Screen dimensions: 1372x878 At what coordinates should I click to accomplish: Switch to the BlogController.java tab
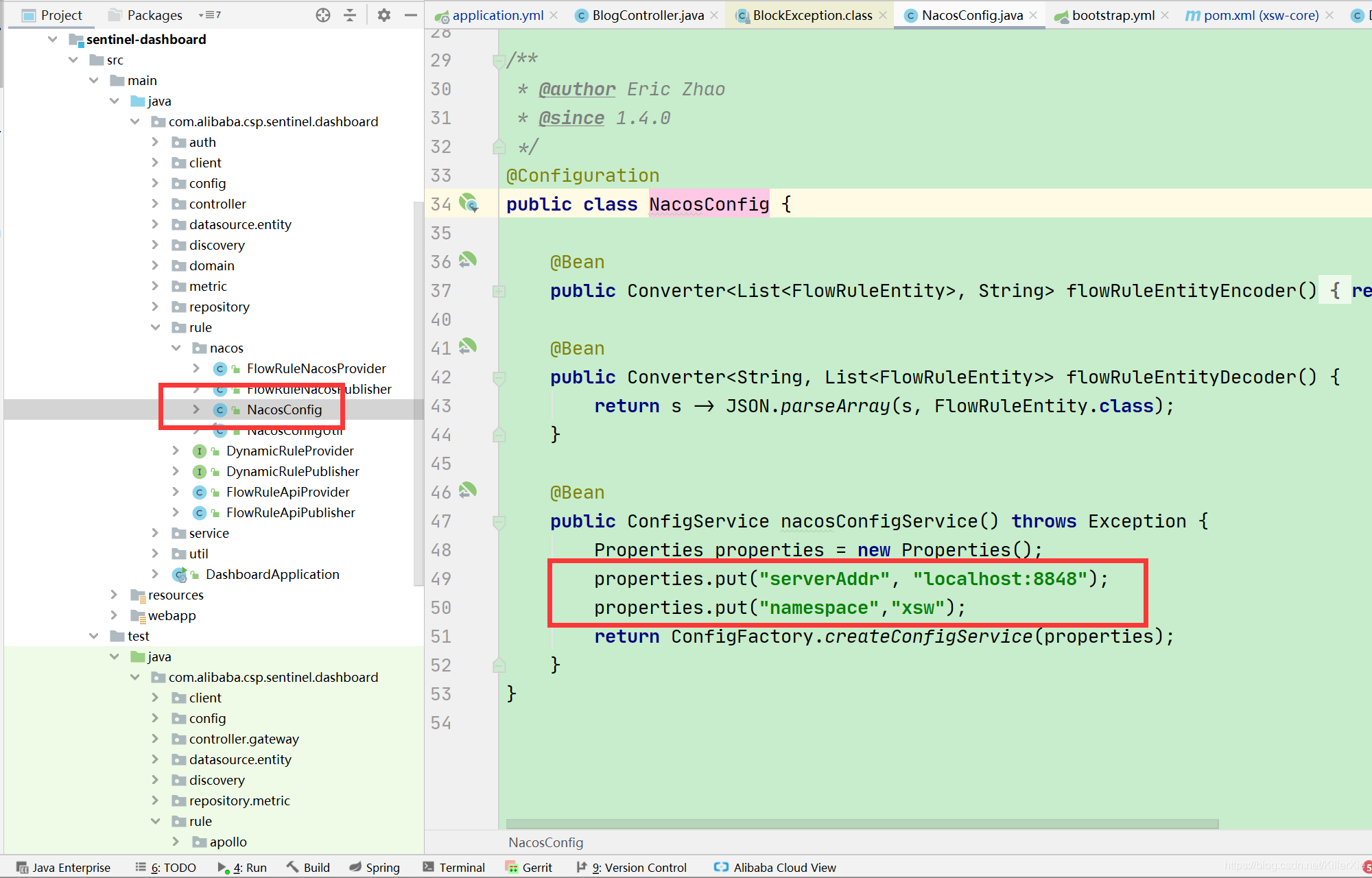(x=648, y=15)
